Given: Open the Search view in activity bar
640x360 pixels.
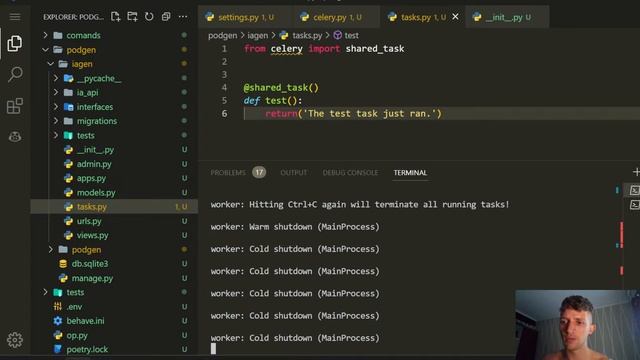Looking at the screenshot, I should pyautogui.click(x=15, y=74).
